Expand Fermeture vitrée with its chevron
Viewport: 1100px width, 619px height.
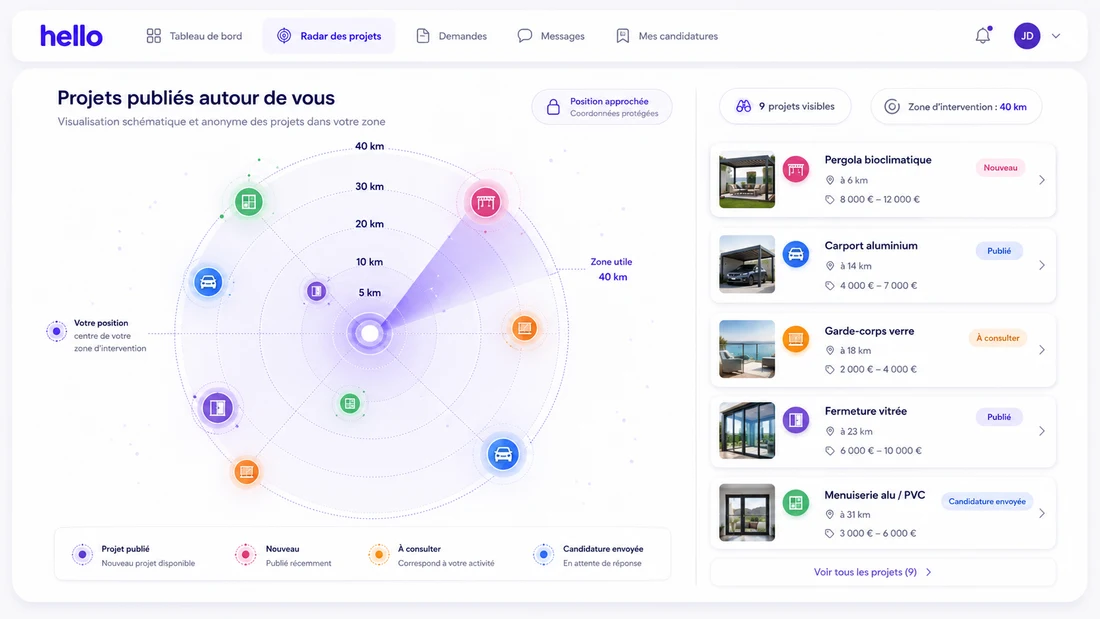(x=1042, y=431)
